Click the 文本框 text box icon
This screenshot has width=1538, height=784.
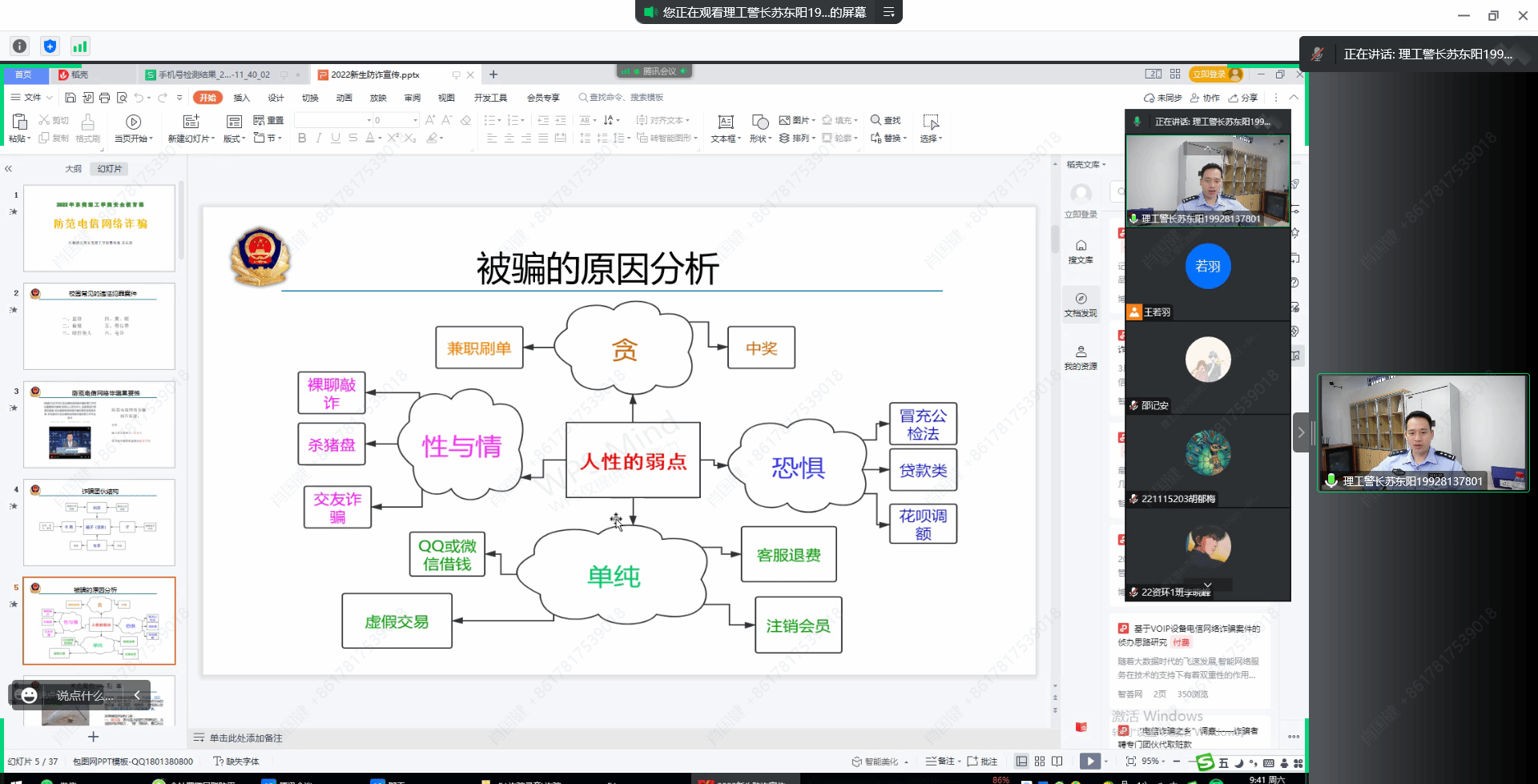click(x=726, y=122)
